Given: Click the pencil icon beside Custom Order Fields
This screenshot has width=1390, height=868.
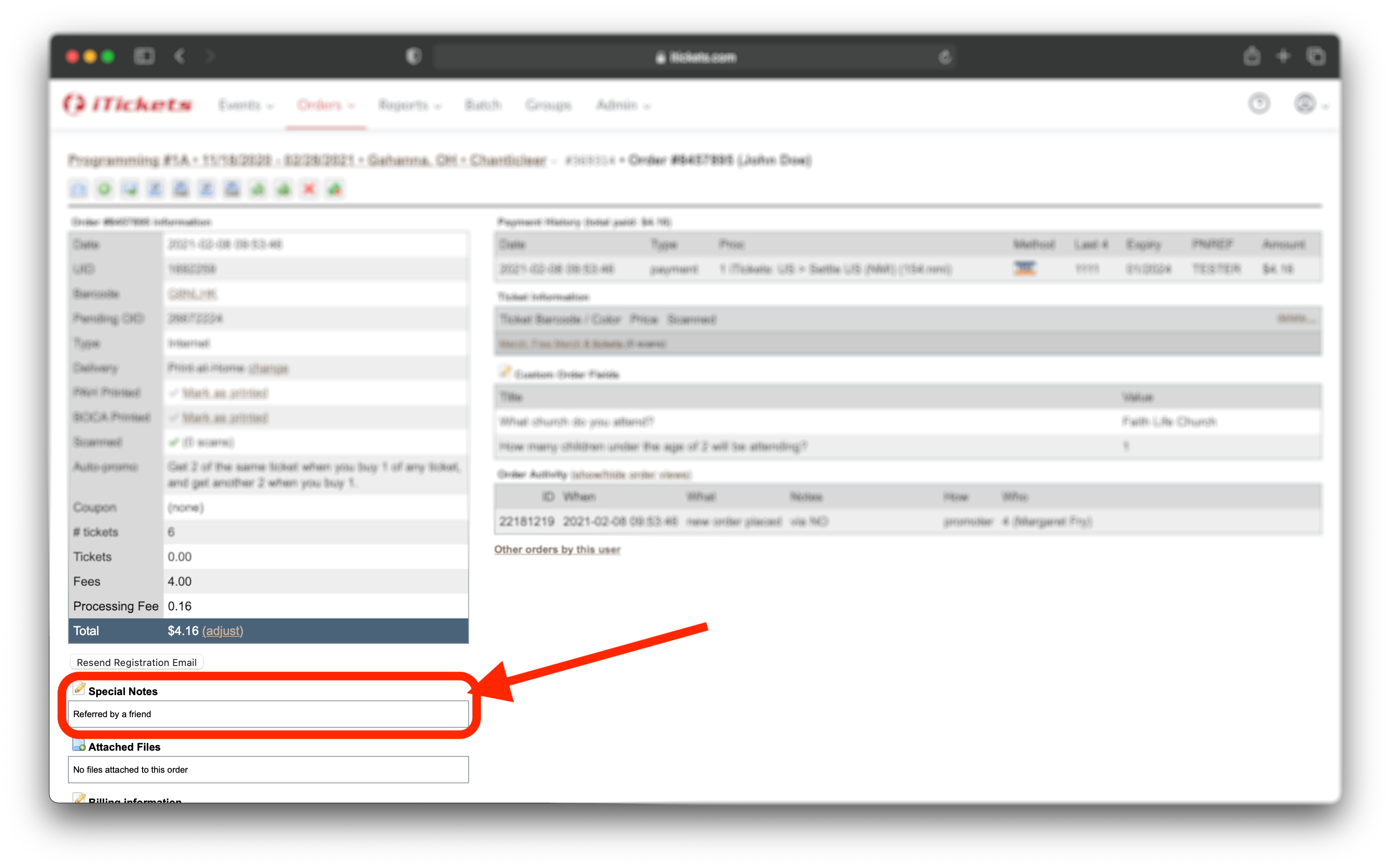Looking at the screenshot, I should point(505,372).
